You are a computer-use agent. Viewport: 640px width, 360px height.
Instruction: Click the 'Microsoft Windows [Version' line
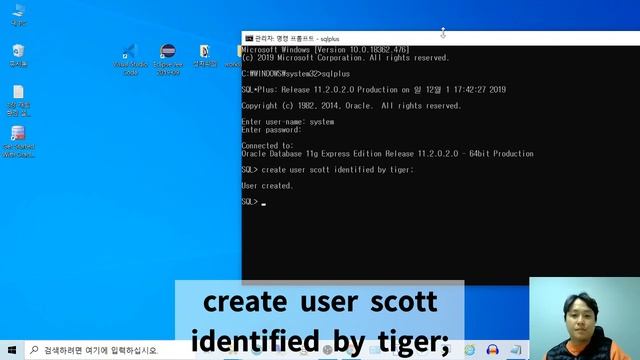[325, 50]
